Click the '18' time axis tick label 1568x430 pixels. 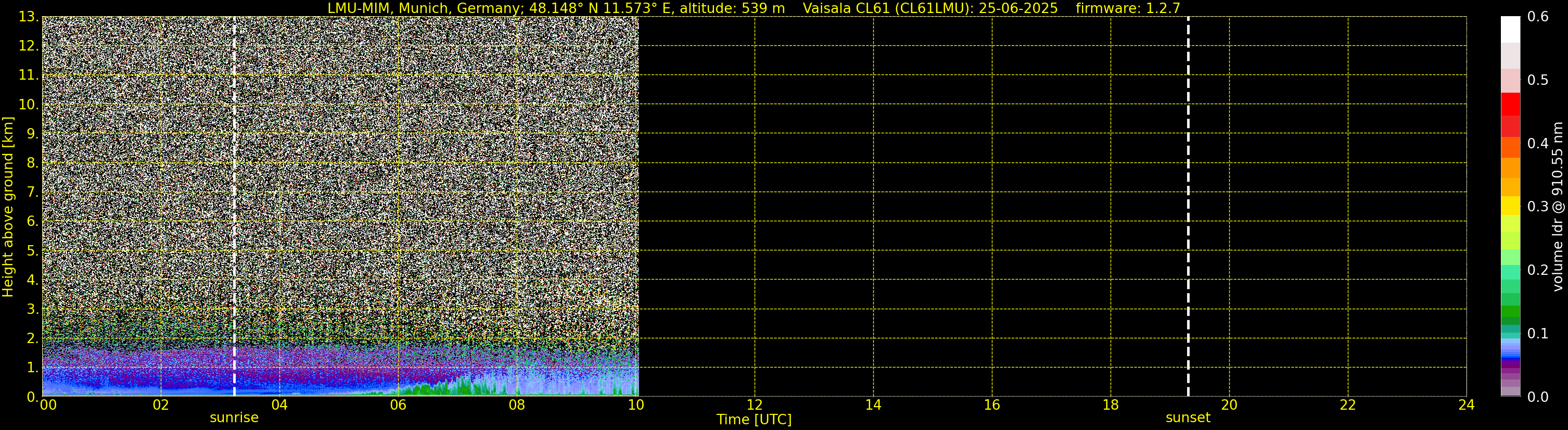(1110, 405)
